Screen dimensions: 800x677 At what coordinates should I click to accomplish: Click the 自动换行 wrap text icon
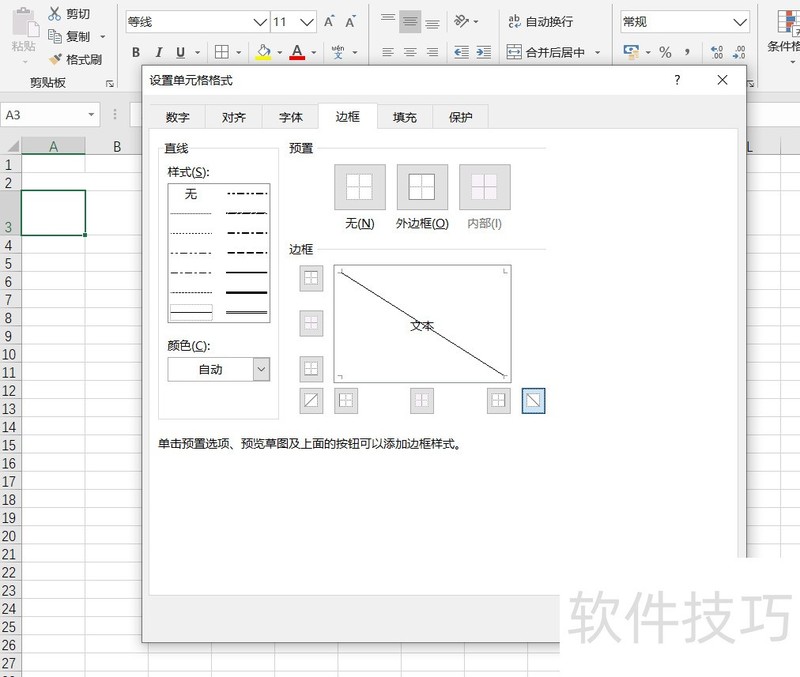(514, 21)
